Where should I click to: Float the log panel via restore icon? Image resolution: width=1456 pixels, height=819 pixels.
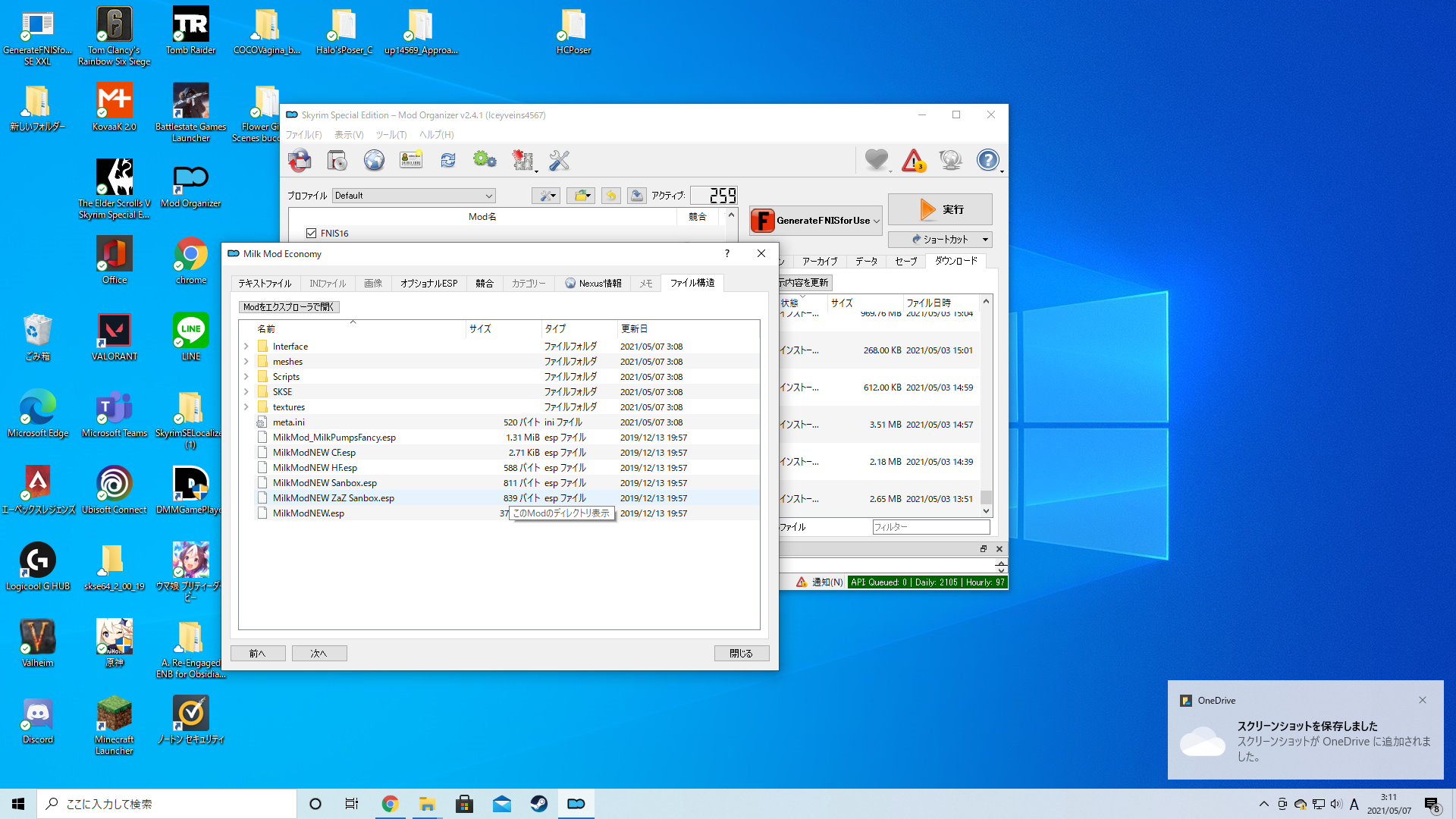(984, 549)
